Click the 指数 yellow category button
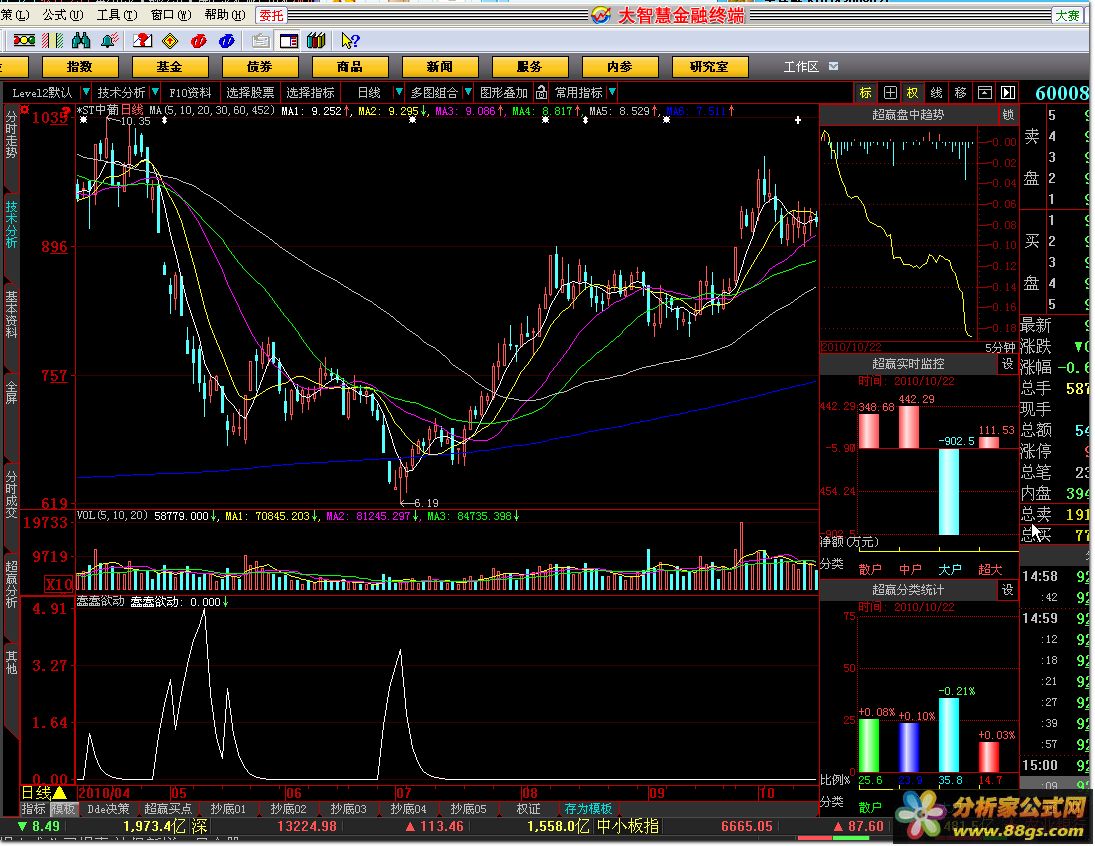This screenshot has width=1095, height=846. pos(80,66)
